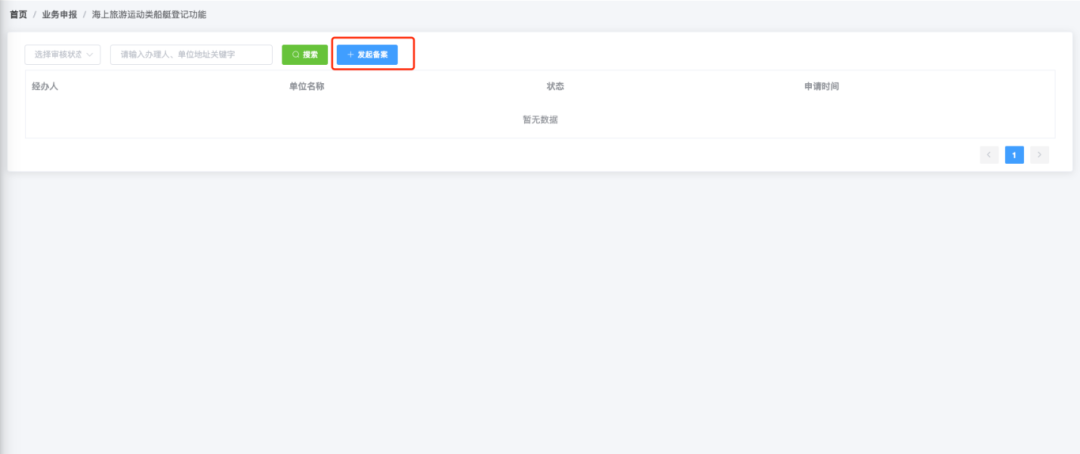Select page 1 in pagination
1080x454 pixels.
[x=1014, y=155]
